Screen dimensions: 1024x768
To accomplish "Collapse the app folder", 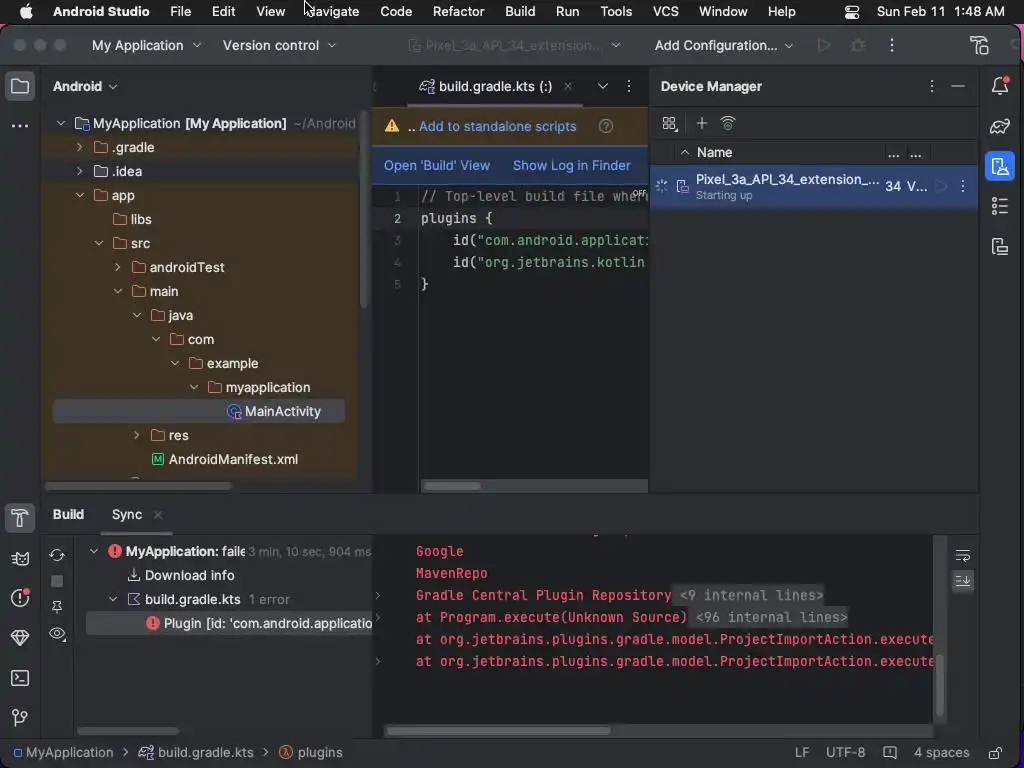I will (x=80, y=195).
